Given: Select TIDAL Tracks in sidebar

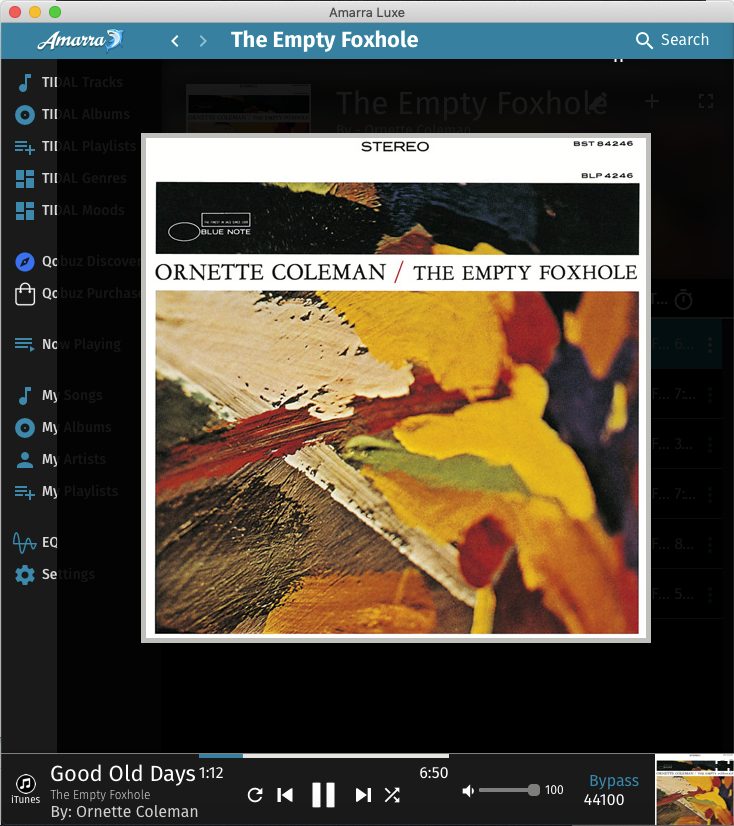Looking at the screenshot, I should (82, 82).
